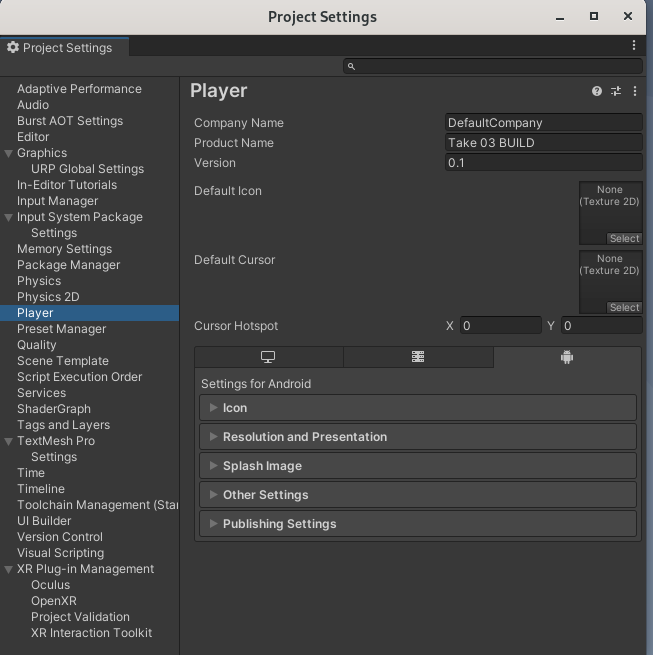Open the Publishing Settings foldout
Screen dimensions: 653x655
pos(279,524)
